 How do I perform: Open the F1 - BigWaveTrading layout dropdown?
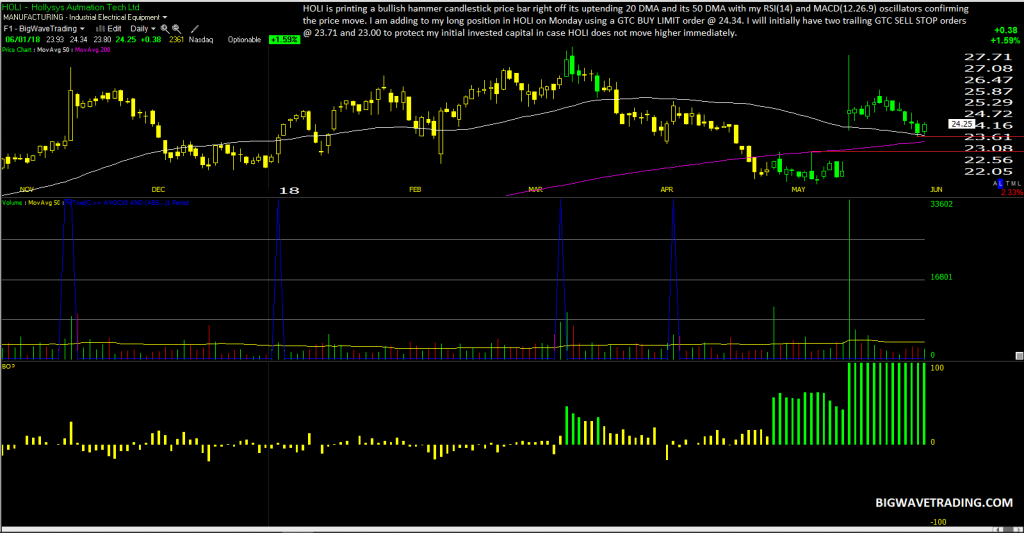coord(44,29)
